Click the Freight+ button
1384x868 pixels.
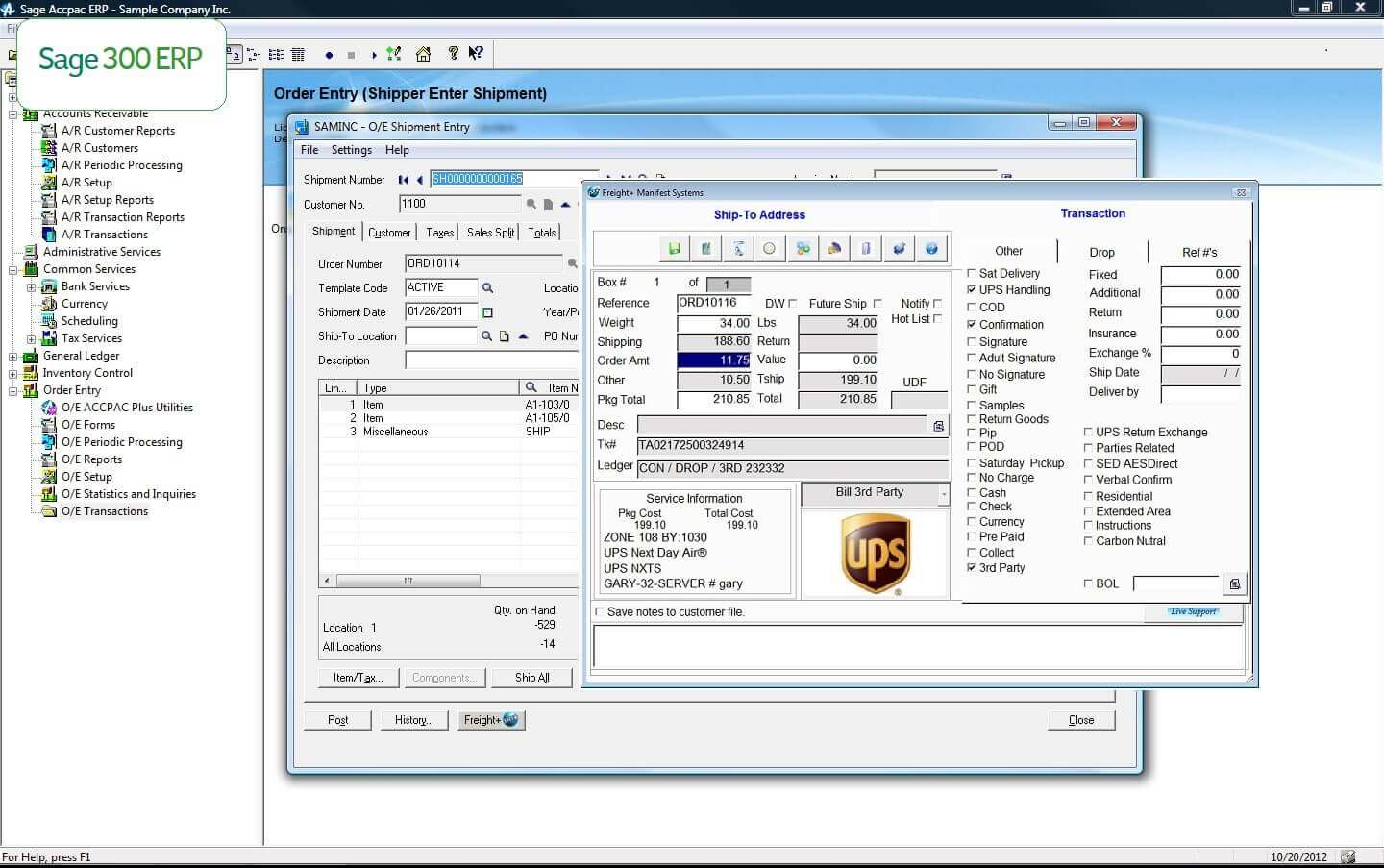pos(490,720)
